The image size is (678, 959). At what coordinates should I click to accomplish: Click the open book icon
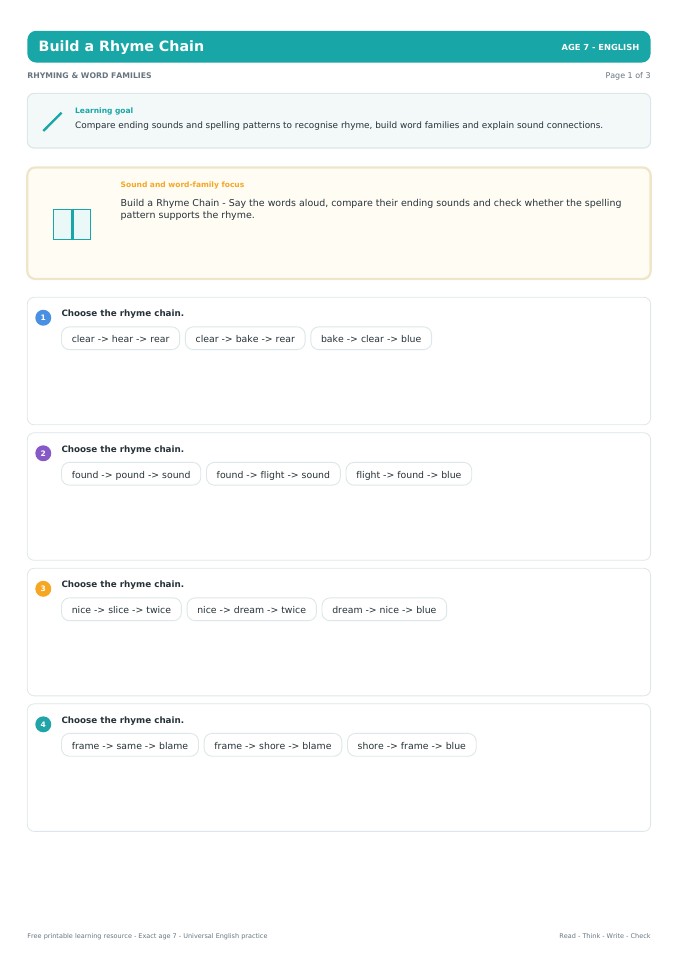72,224
